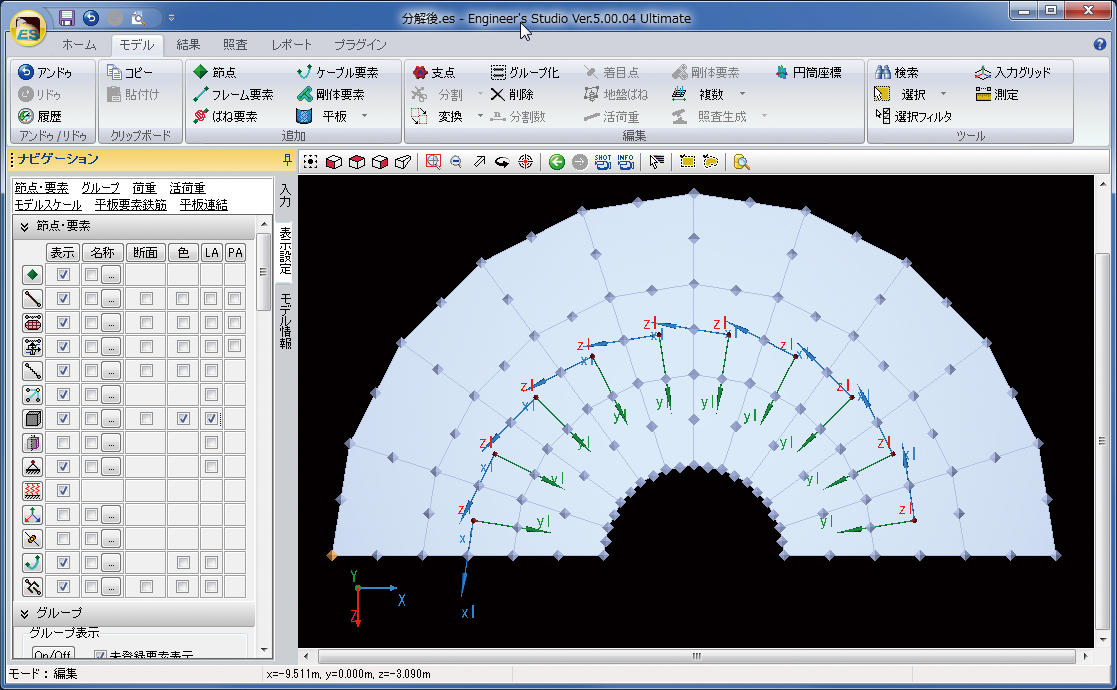Open the 平板 dropdown arrow

(x=364, y=116)
